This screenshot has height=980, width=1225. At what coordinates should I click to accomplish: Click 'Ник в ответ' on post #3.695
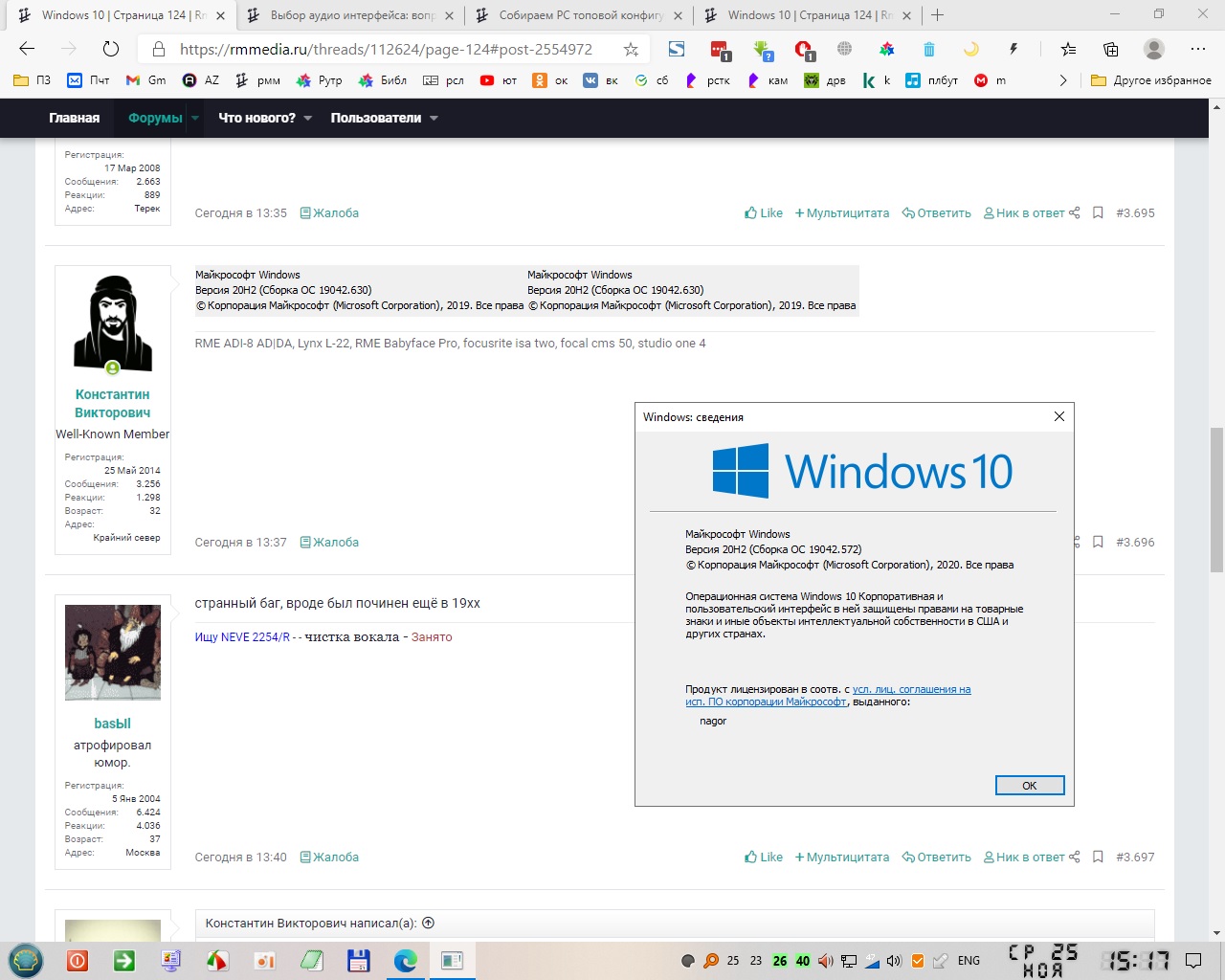[1024, 212]
